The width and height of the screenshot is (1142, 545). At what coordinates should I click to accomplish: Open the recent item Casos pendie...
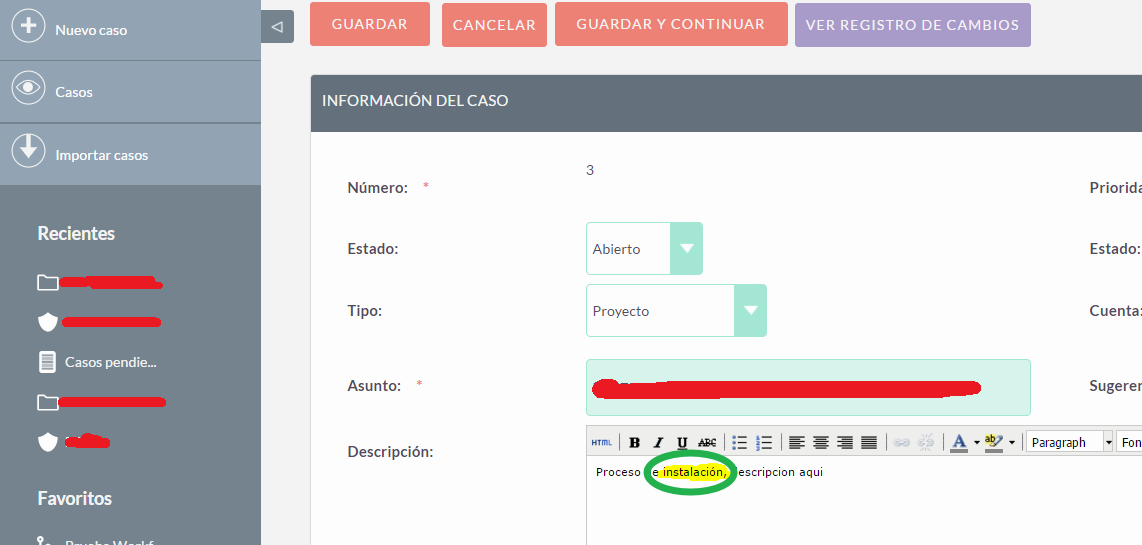pyautogui.click(x=111, y=361)
